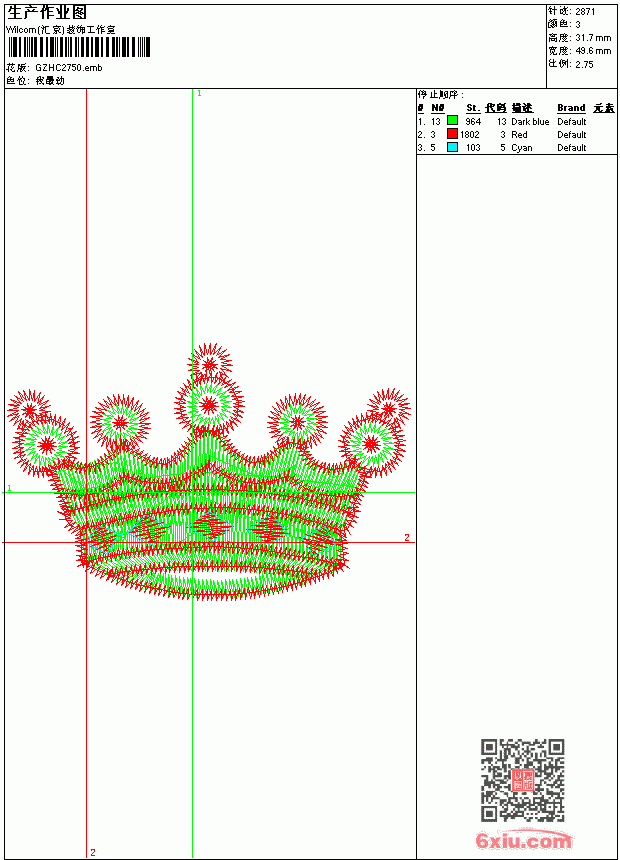Image resolution: width=620 pixels, height=860 pixels.
Task: Click the Brand column header
Action: click(571, 108)
